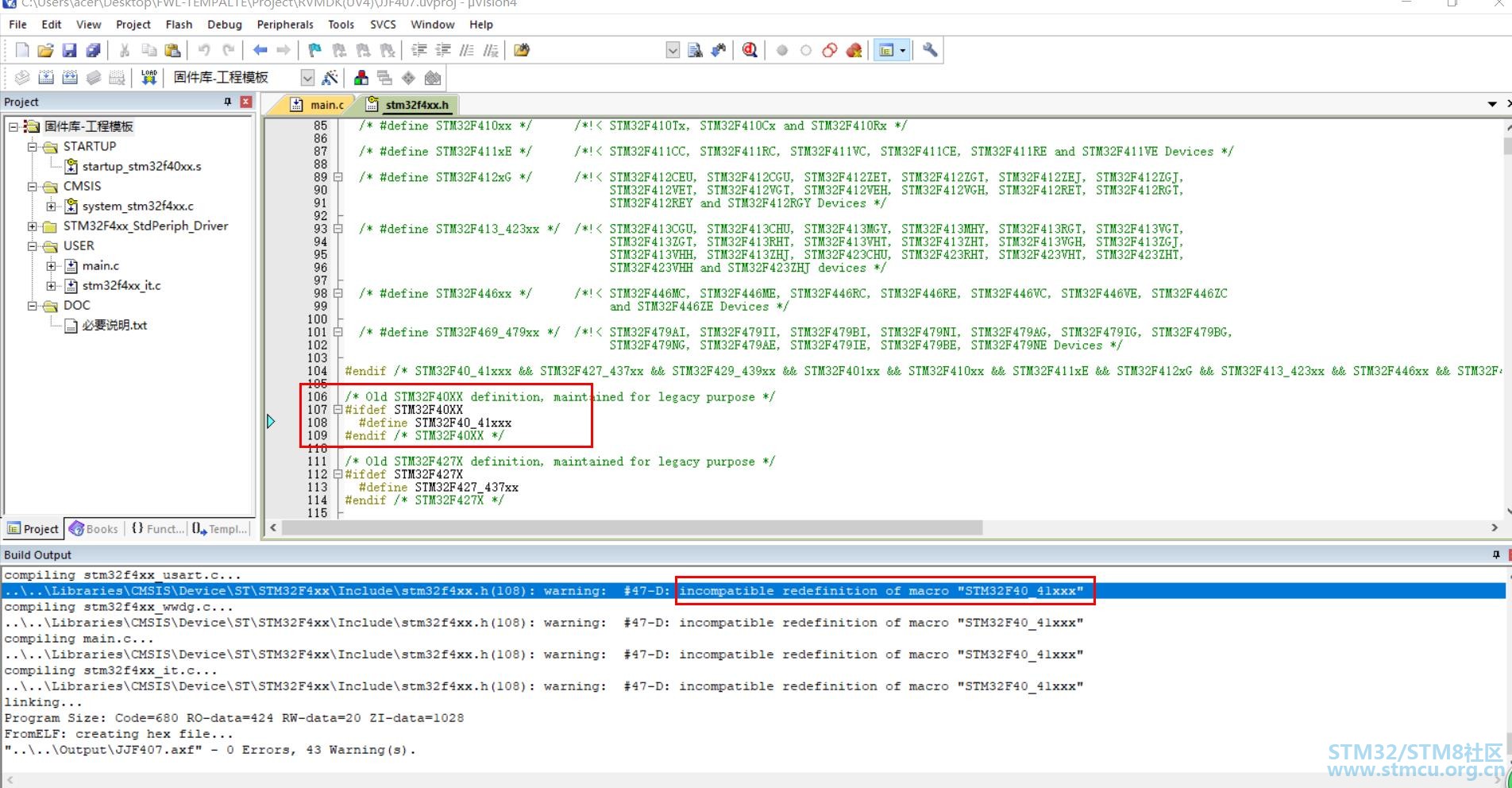1512x788 pixels.
Task: Open the window layout button dropdown arrow
Action: pyautogui.click(x=902, y=51)
